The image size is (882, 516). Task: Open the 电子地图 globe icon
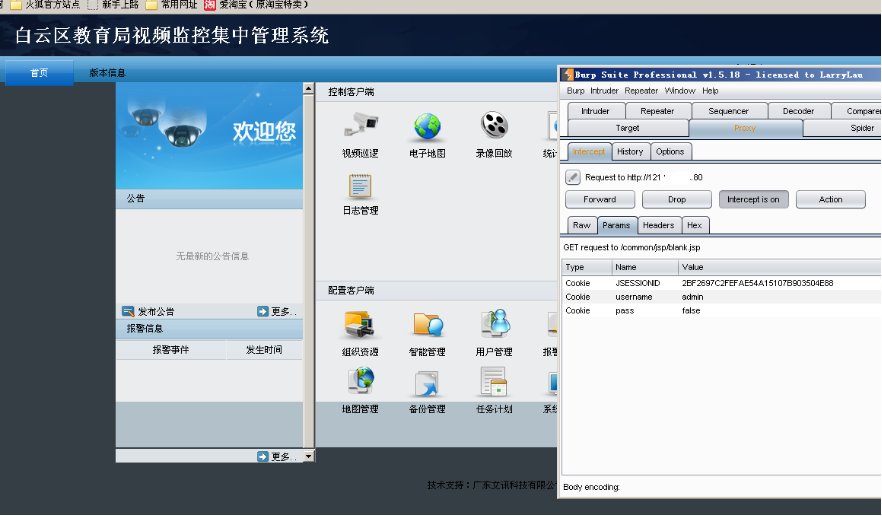point(427,125)
